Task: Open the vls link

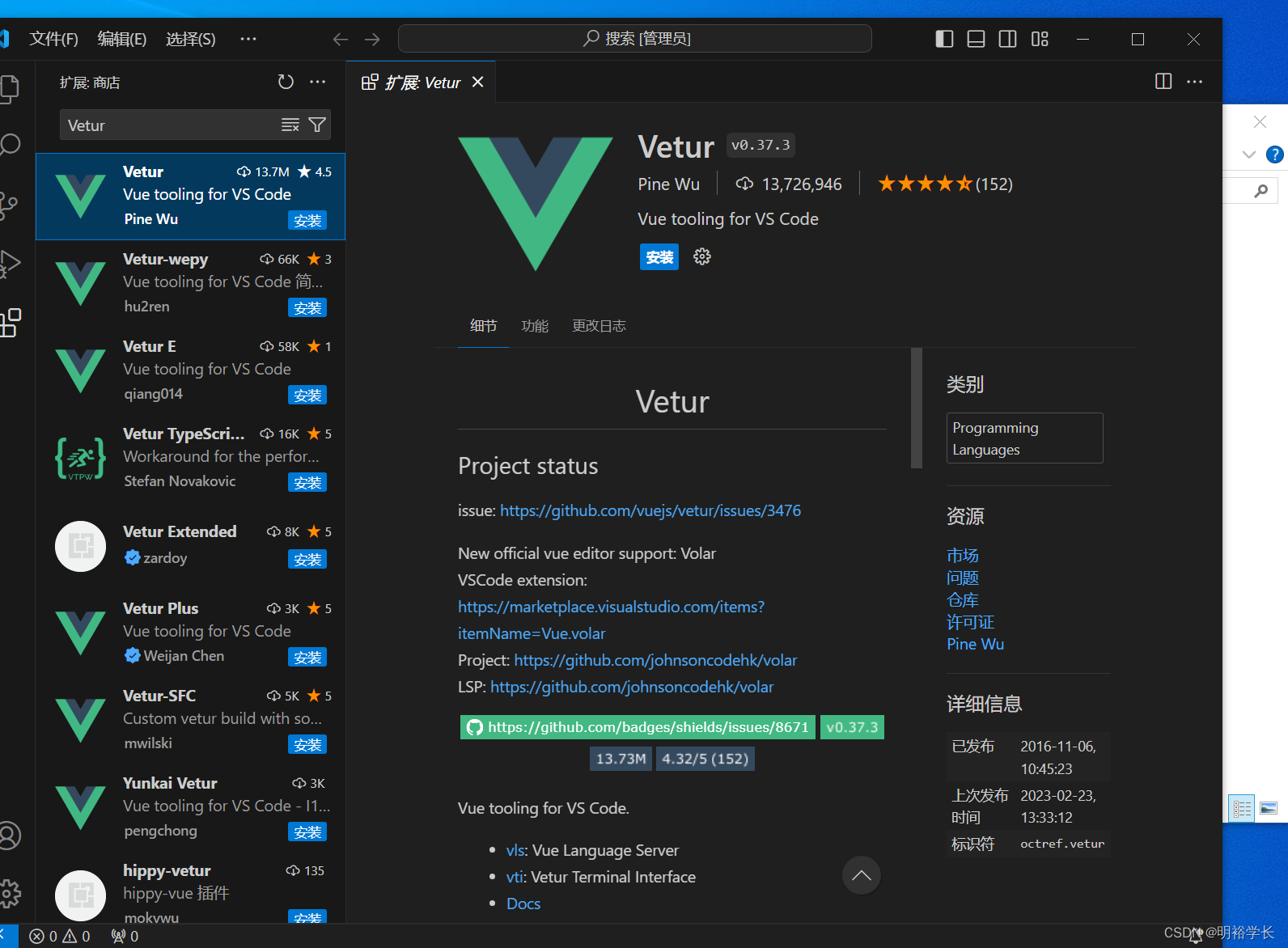Action: 515,850
